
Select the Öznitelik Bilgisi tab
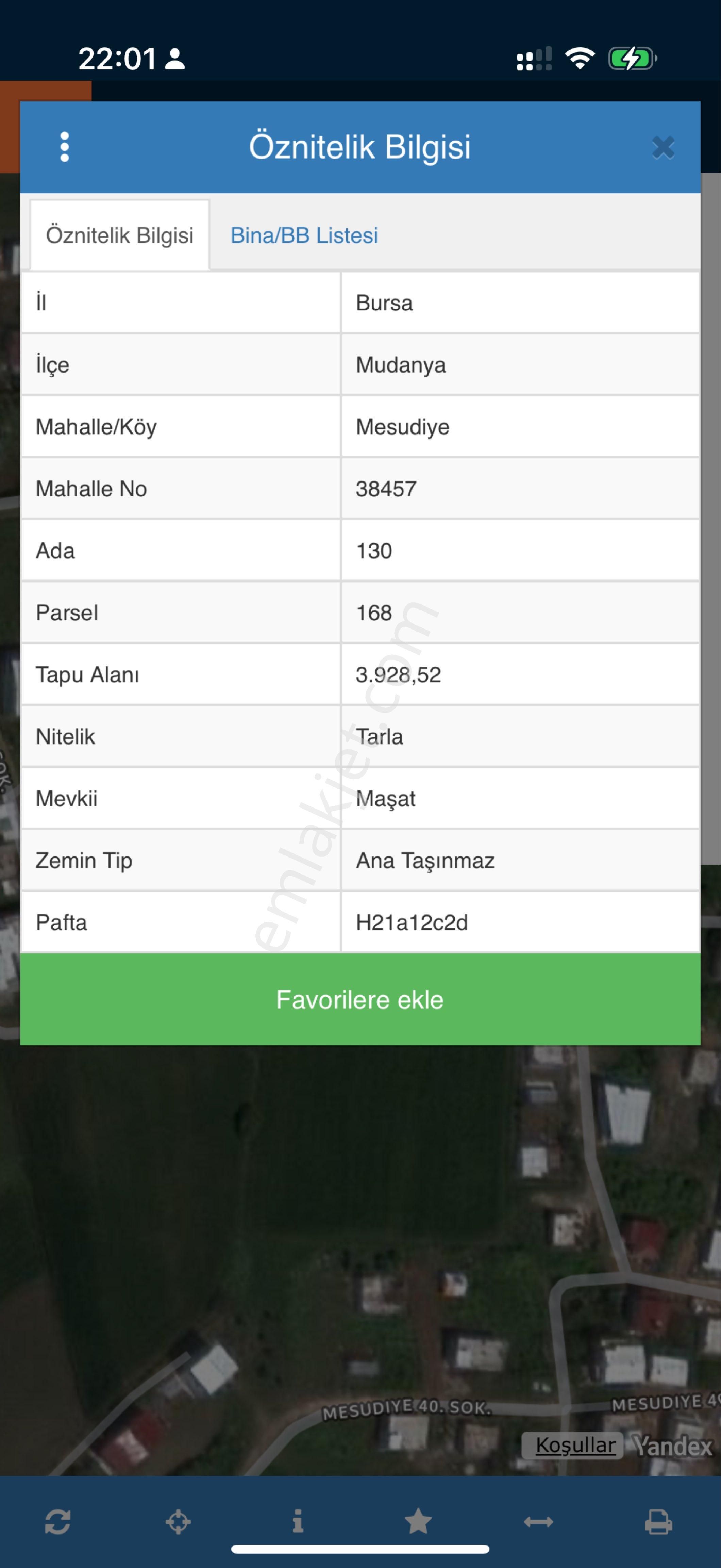[x=119, y=235]
